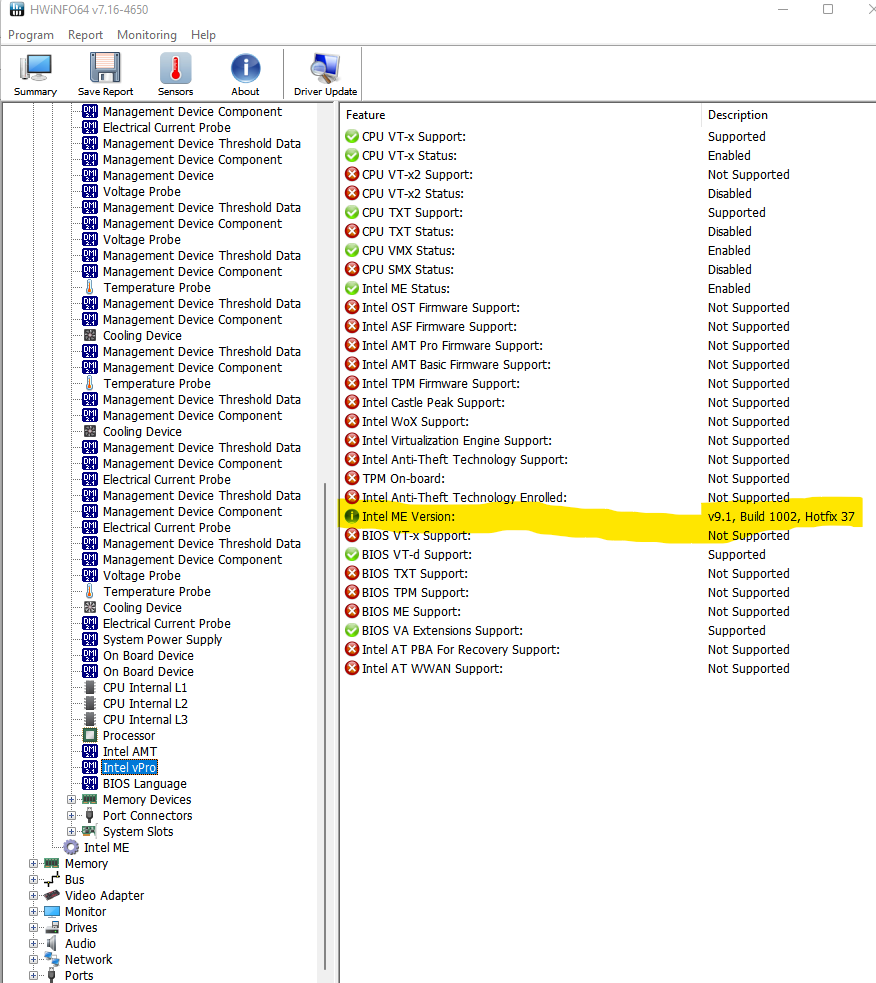Open the Help menu
This screenshot has height=983, width=876.
tap(203, 35)
